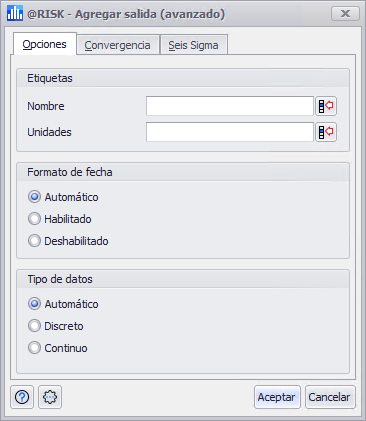This screenshot has width=366, height=421.
Task: Select Automático under Formato de fecha
Action: pyautogui.click(x=63, y=197)
